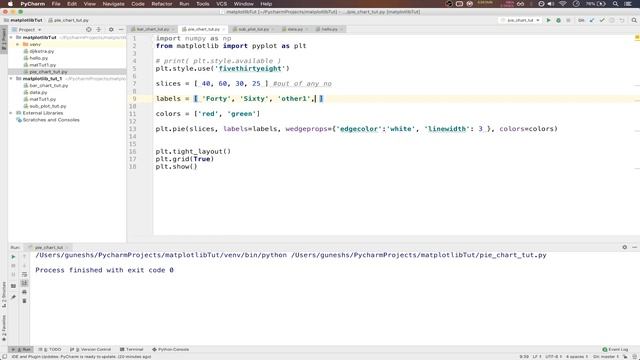Expand the venv folder
Image resolution: width=640 pixels, height=360 pixels.
18,44
